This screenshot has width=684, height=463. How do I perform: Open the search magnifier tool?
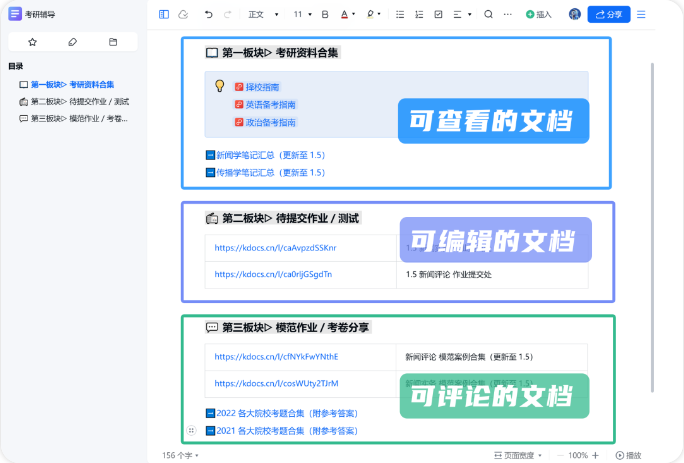(488, 15)
